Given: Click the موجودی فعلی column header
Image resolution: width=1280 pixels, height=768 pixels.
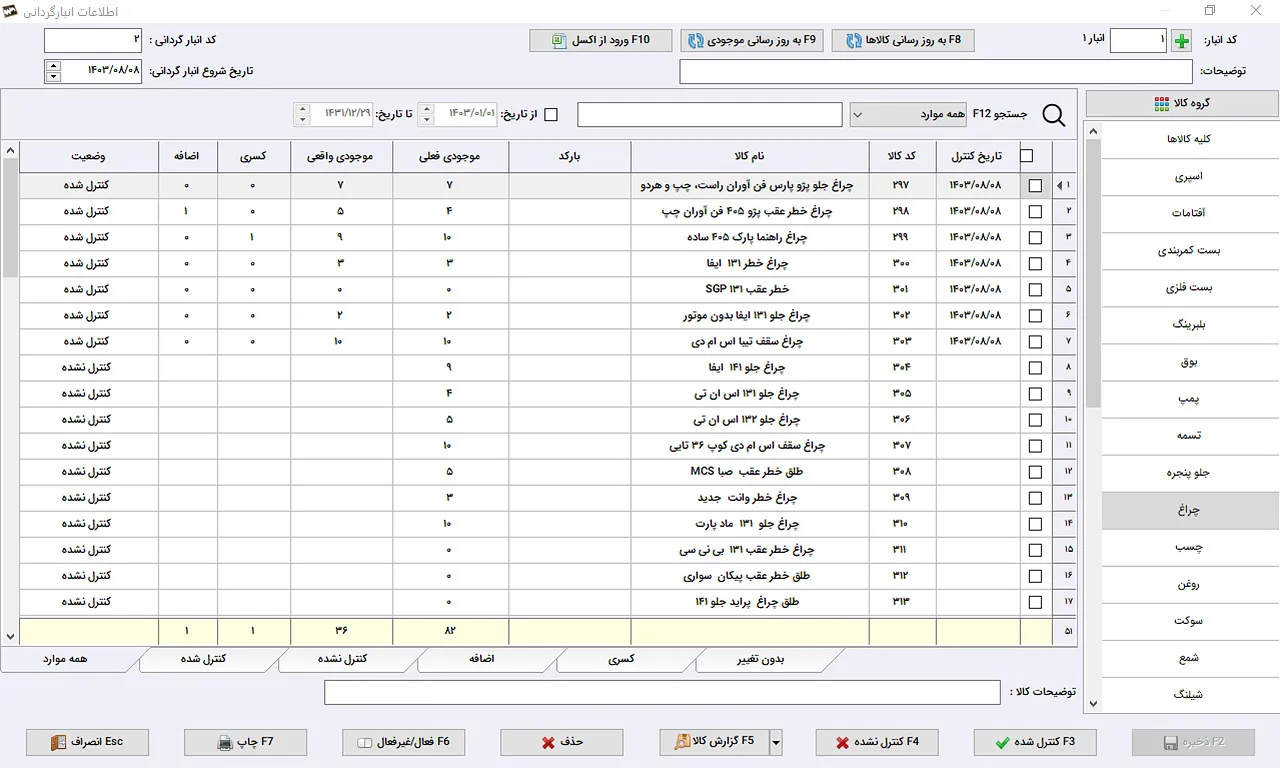Looking at the screenshot, I should coord(450,157).
